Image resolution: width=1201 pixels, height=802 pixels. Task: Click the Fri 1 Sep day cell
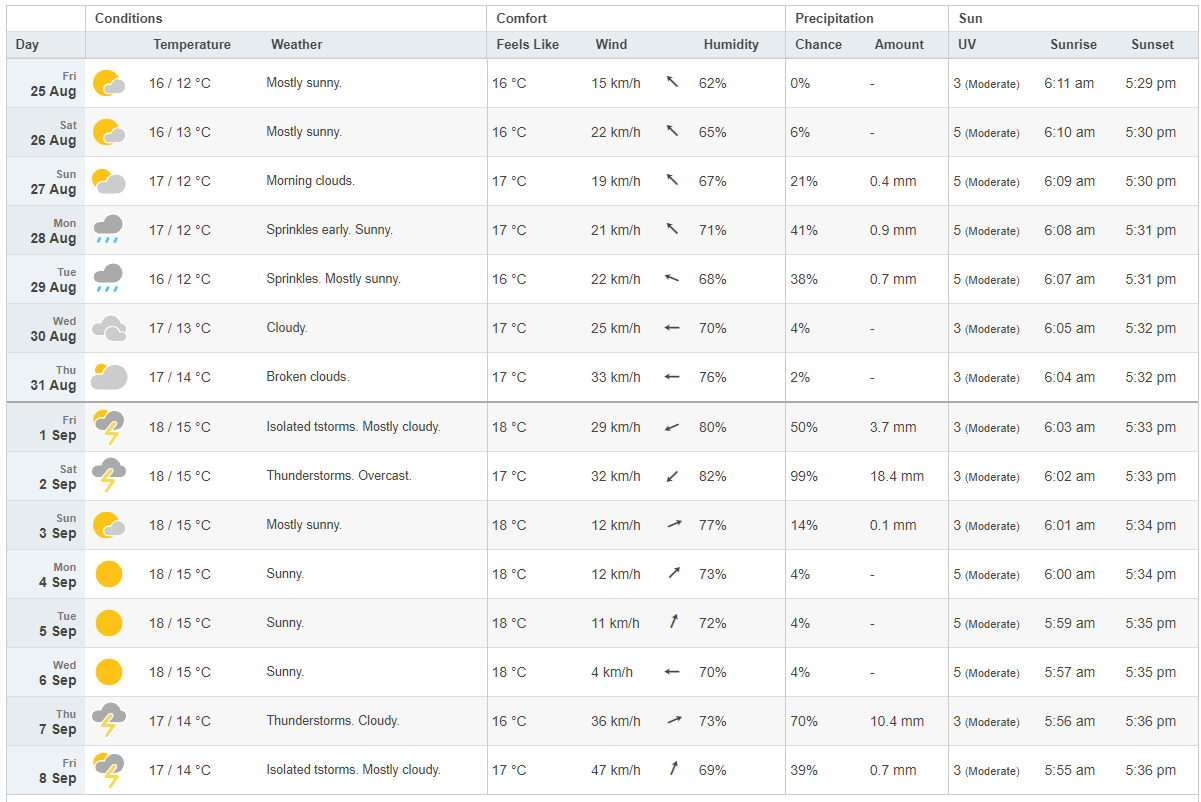click(46, 427)
